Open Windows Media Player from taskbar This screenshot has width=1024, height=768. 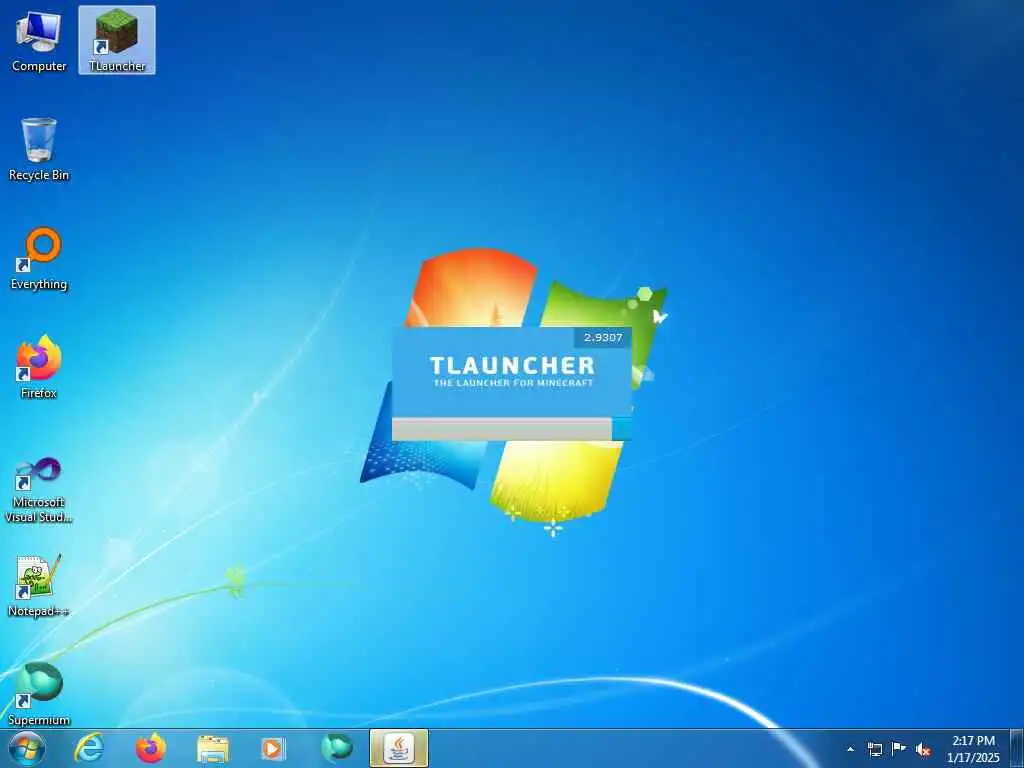(x=273, y=748)
